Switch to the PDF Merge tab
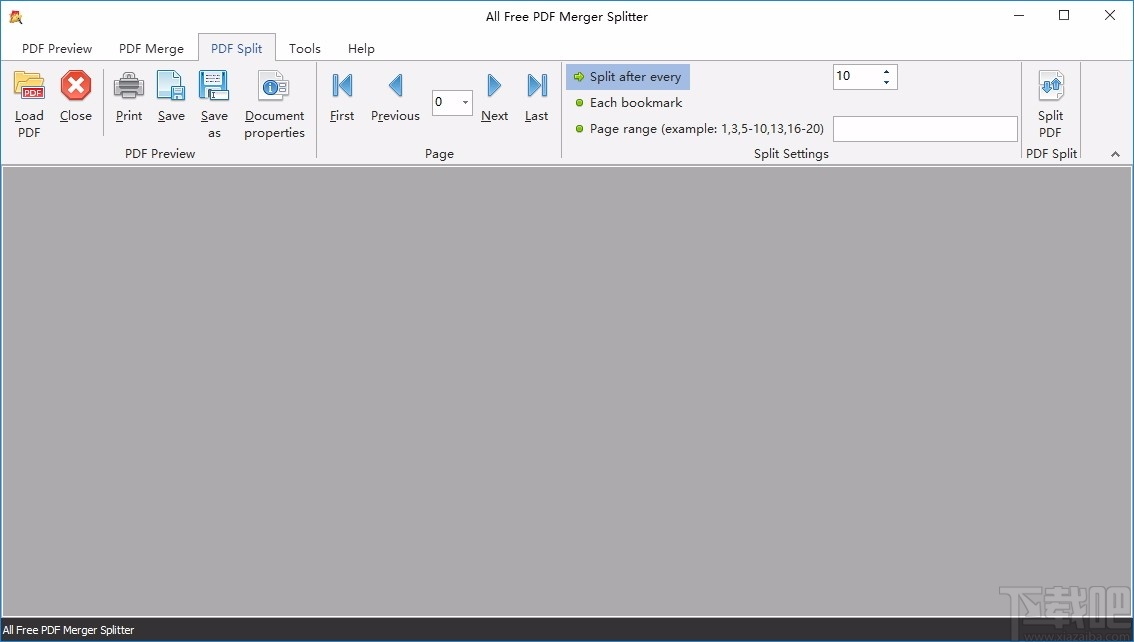 click(151, 48)
